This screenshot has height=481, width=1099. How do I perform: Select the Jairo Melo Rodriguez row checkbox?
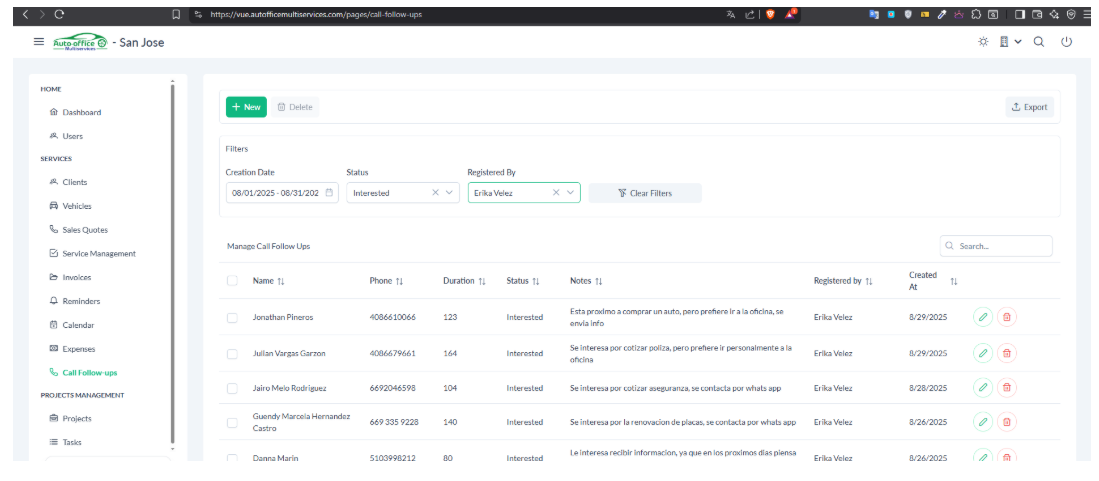pyautogui.click(x=232, y=388)
